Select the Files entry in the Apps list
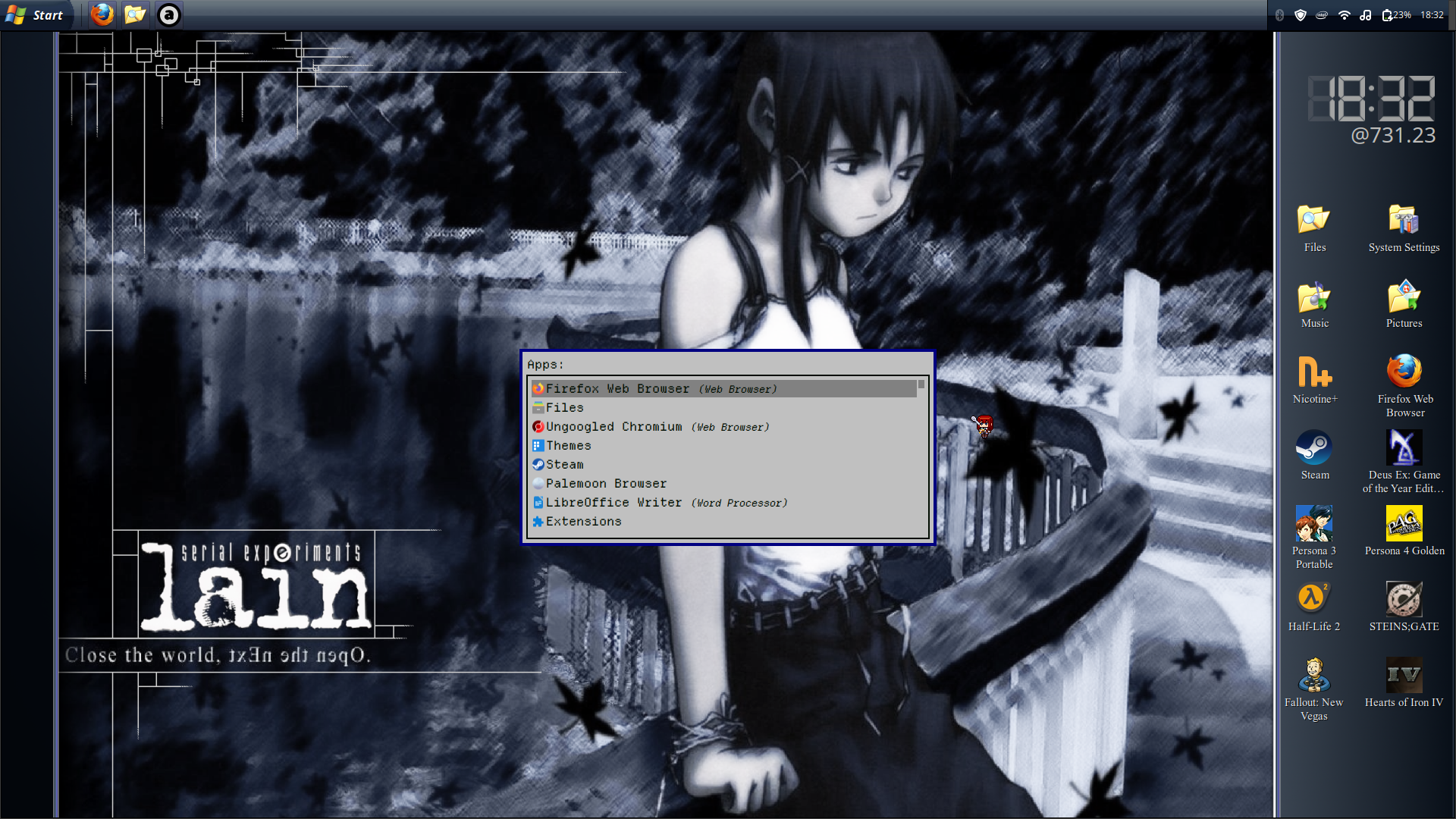This screenshot has width=1456, height=819. click(723, 408)
